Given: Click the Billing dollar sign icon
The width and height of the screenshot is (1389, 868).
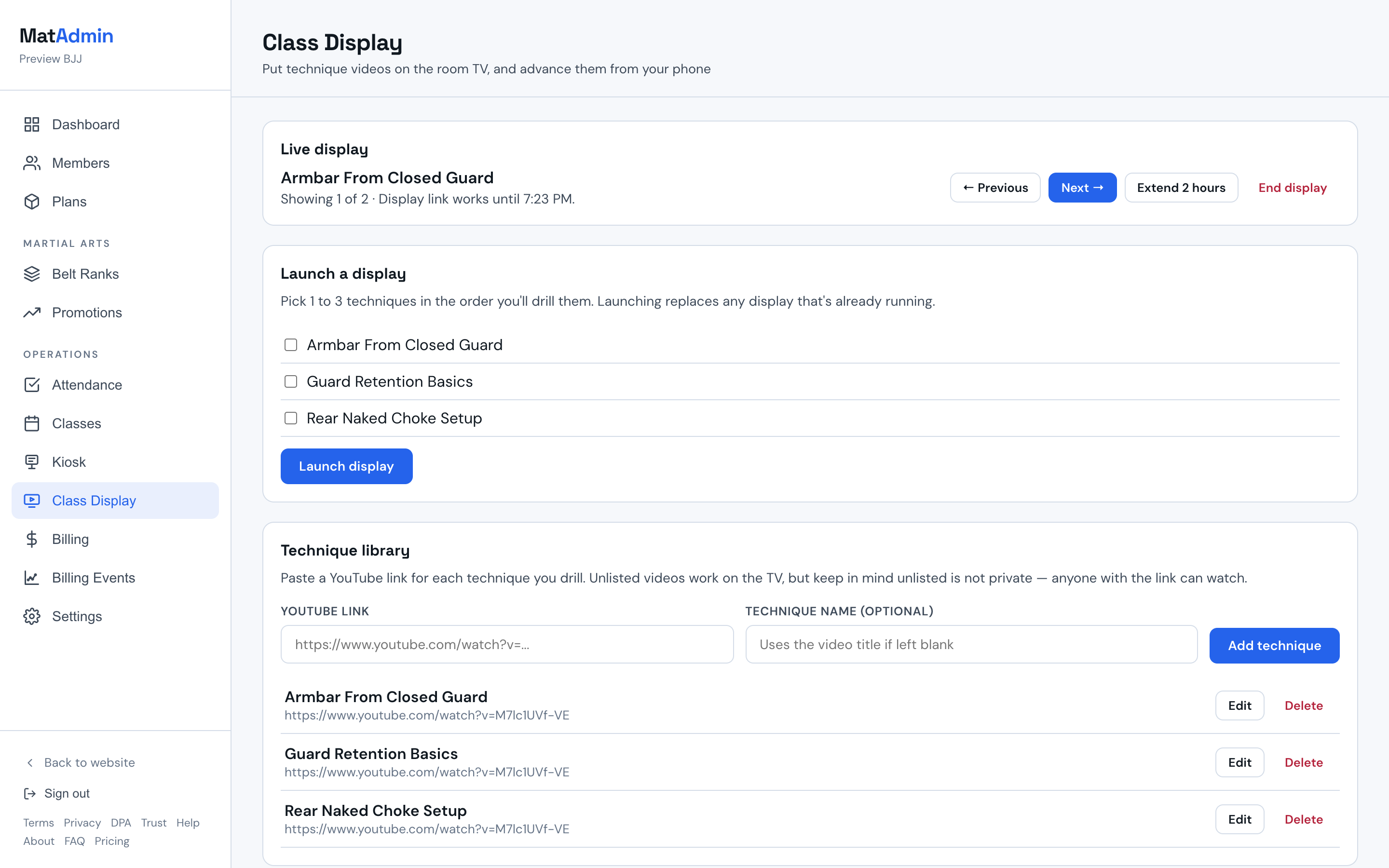Looking at the screenshot, I should pos(31,539).
